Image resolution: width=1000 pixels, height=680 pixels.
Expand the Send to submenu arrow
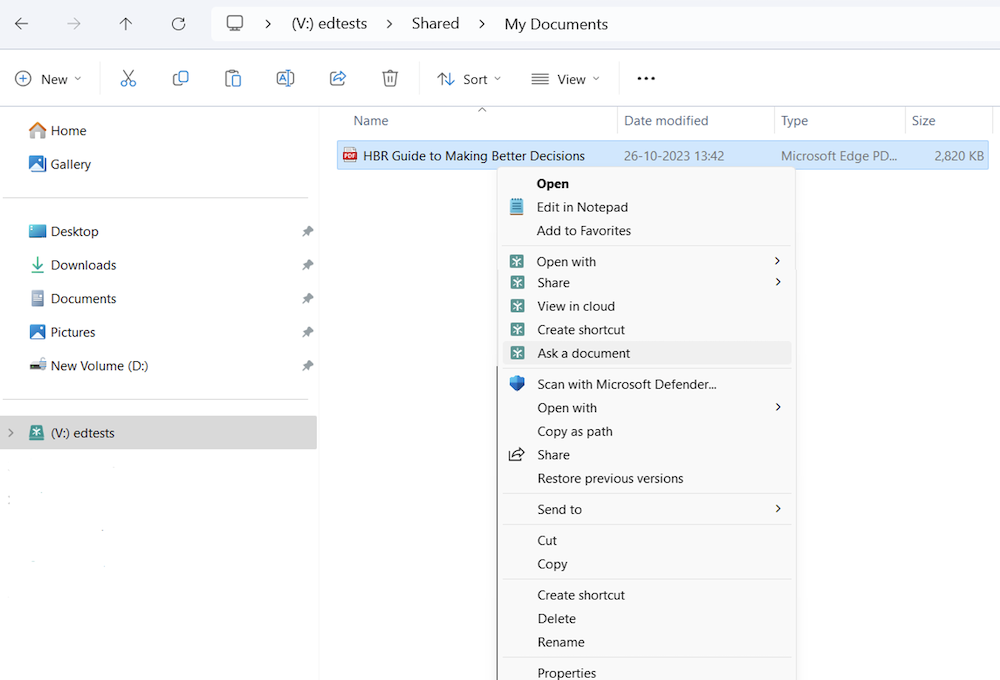tap(777, 508)
